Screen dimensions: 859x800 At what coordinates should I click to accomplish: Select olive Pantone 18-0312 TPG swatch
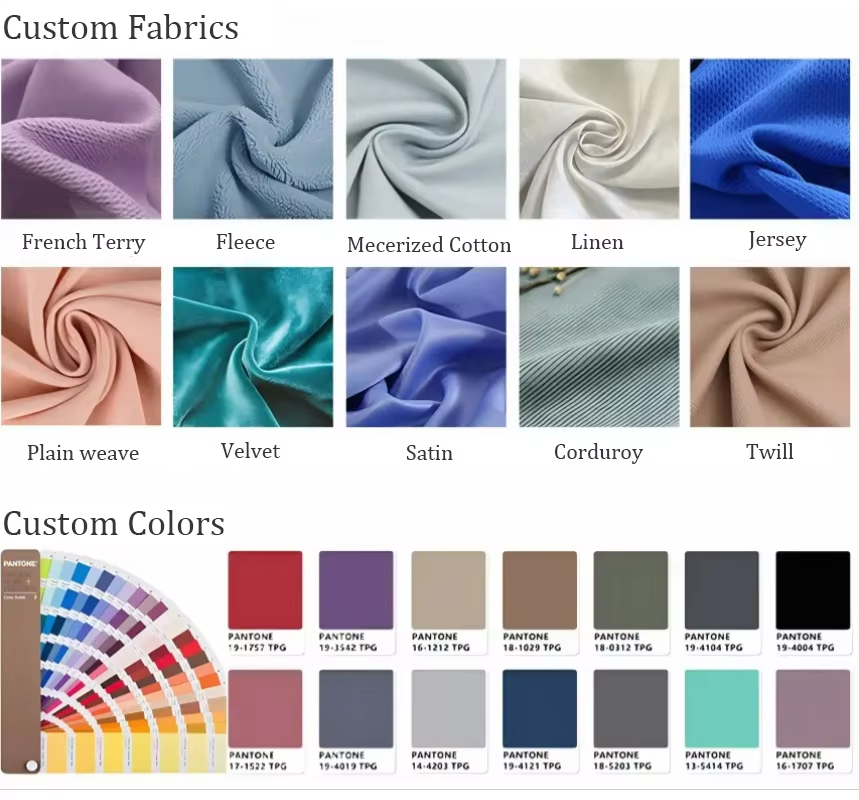point(631,602)
